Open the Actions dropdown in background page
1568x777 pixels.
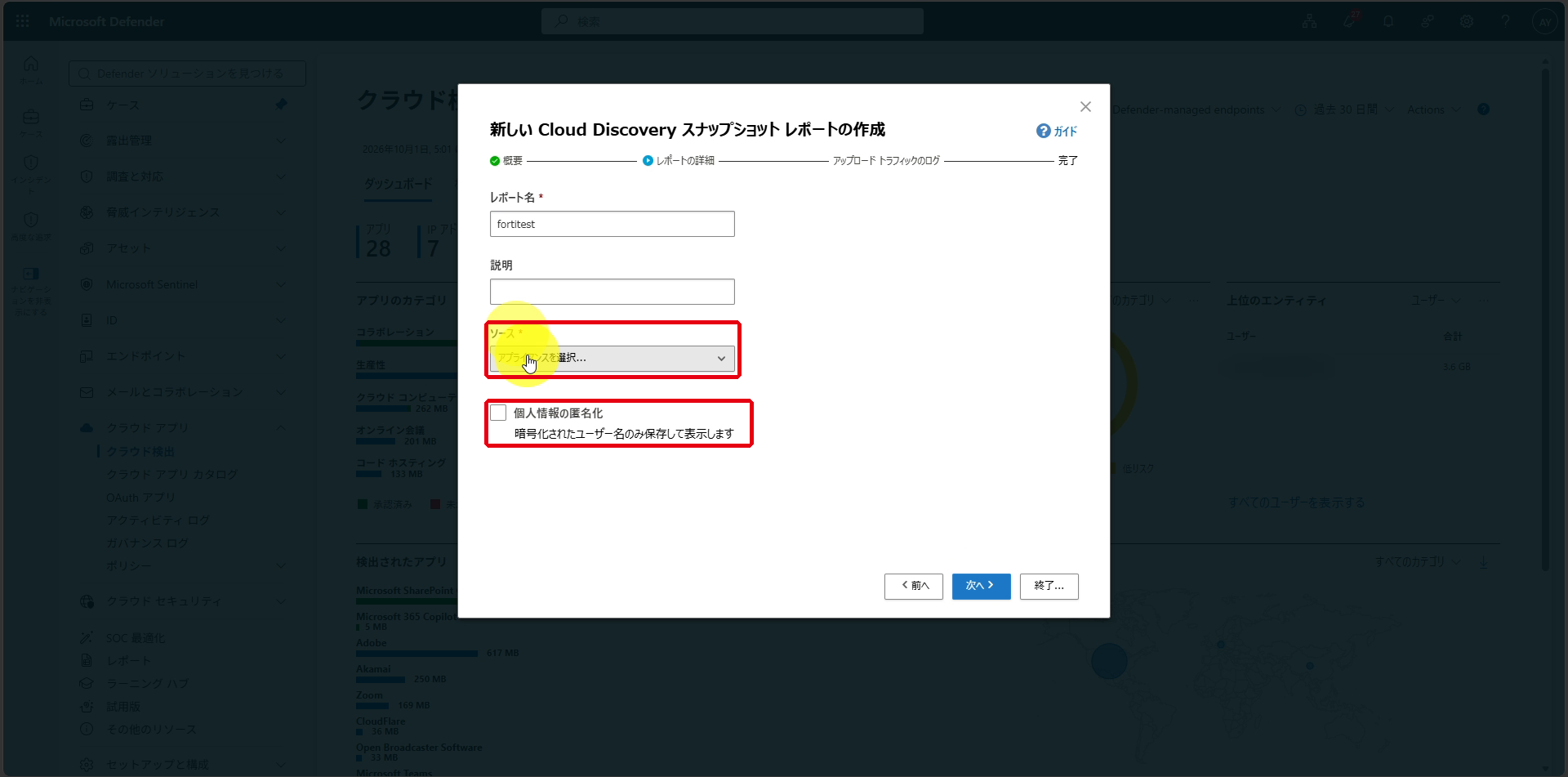pyautogui.click(x=1434, y=109)
